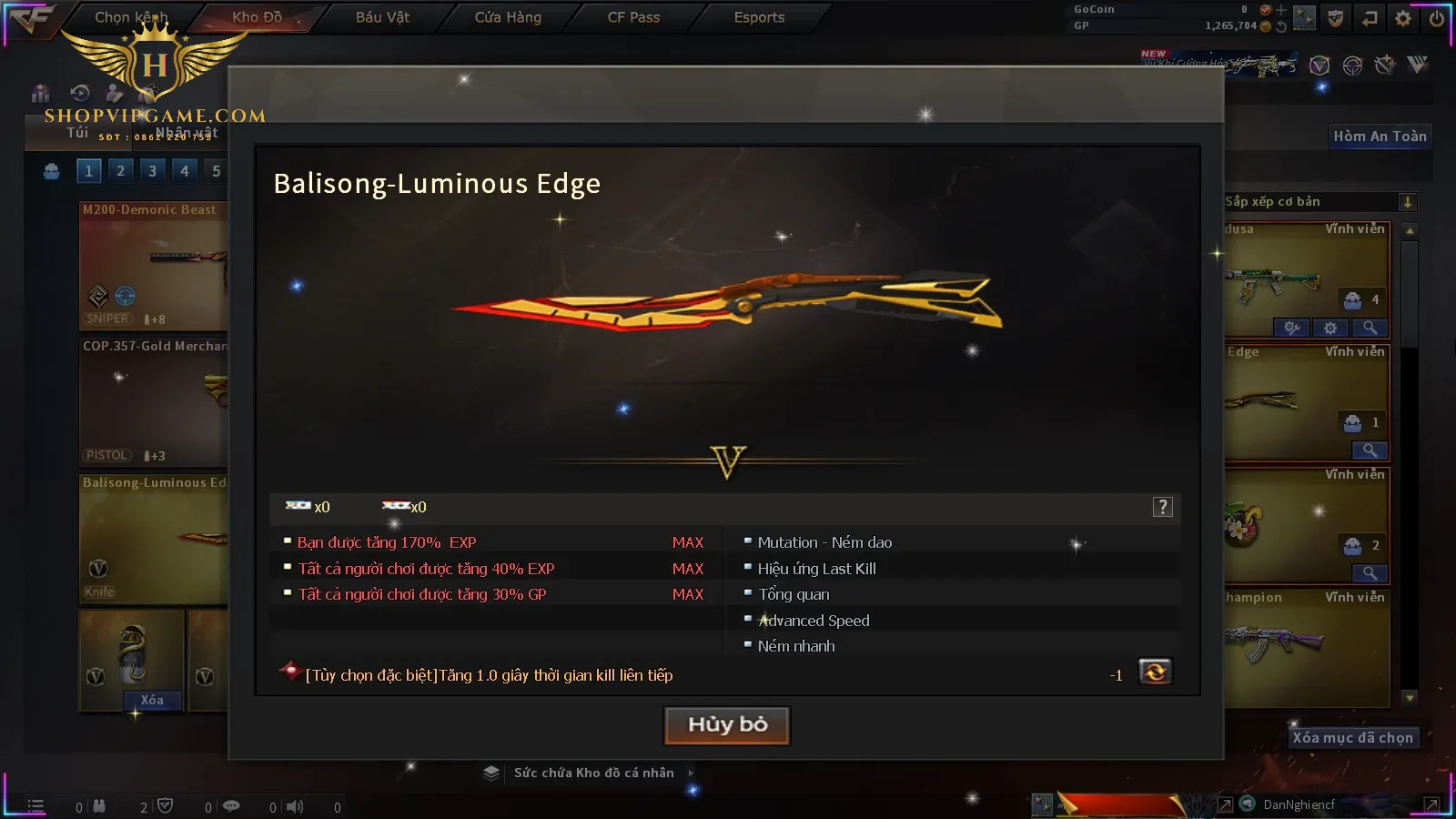Toggle the sound speaker icon in status bar
This screenshot has width=1456, height=819.
[295, 806]
